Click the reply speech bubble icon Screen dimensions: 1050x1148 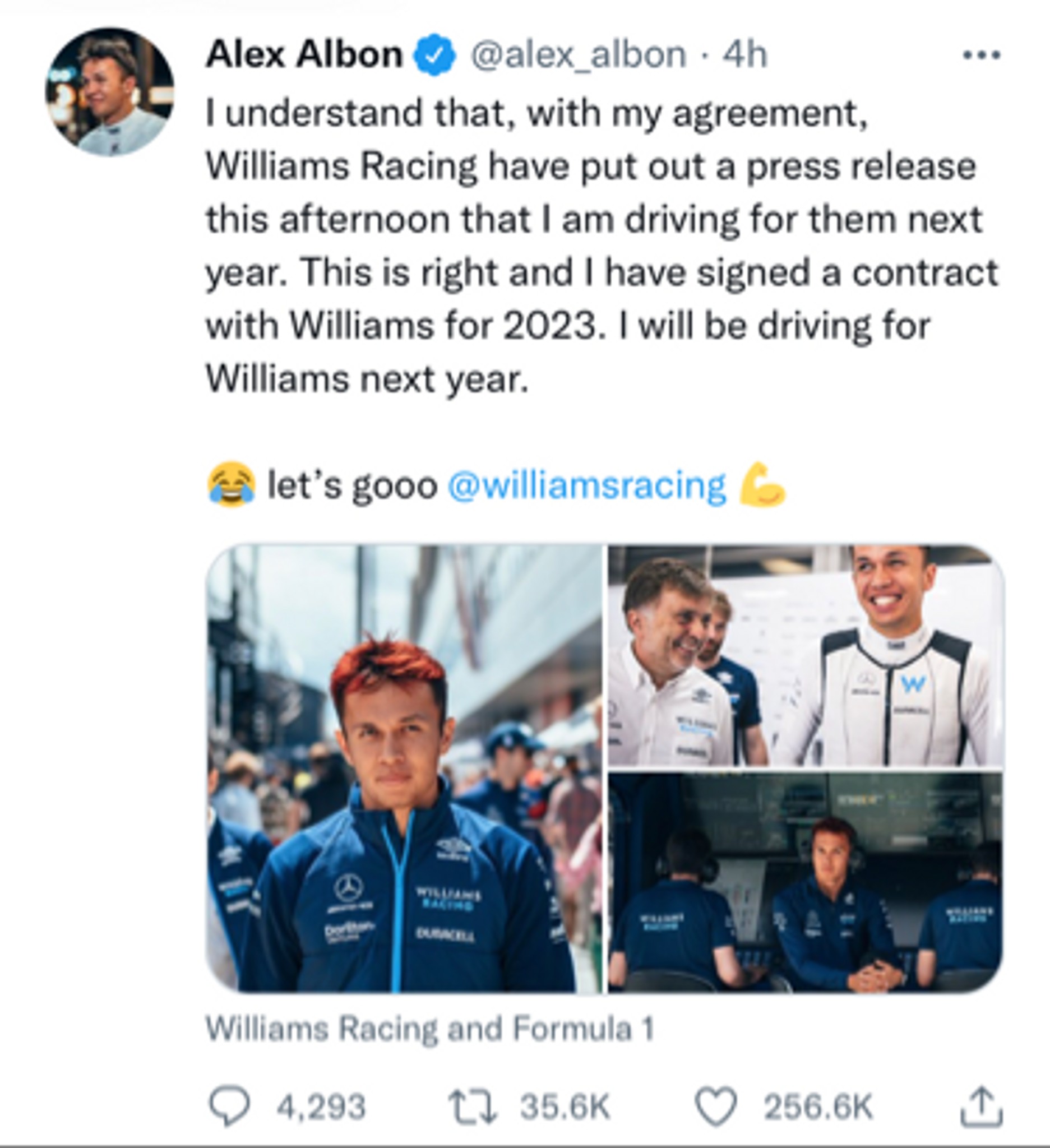pyautogui.click(x=229, y=1107)
